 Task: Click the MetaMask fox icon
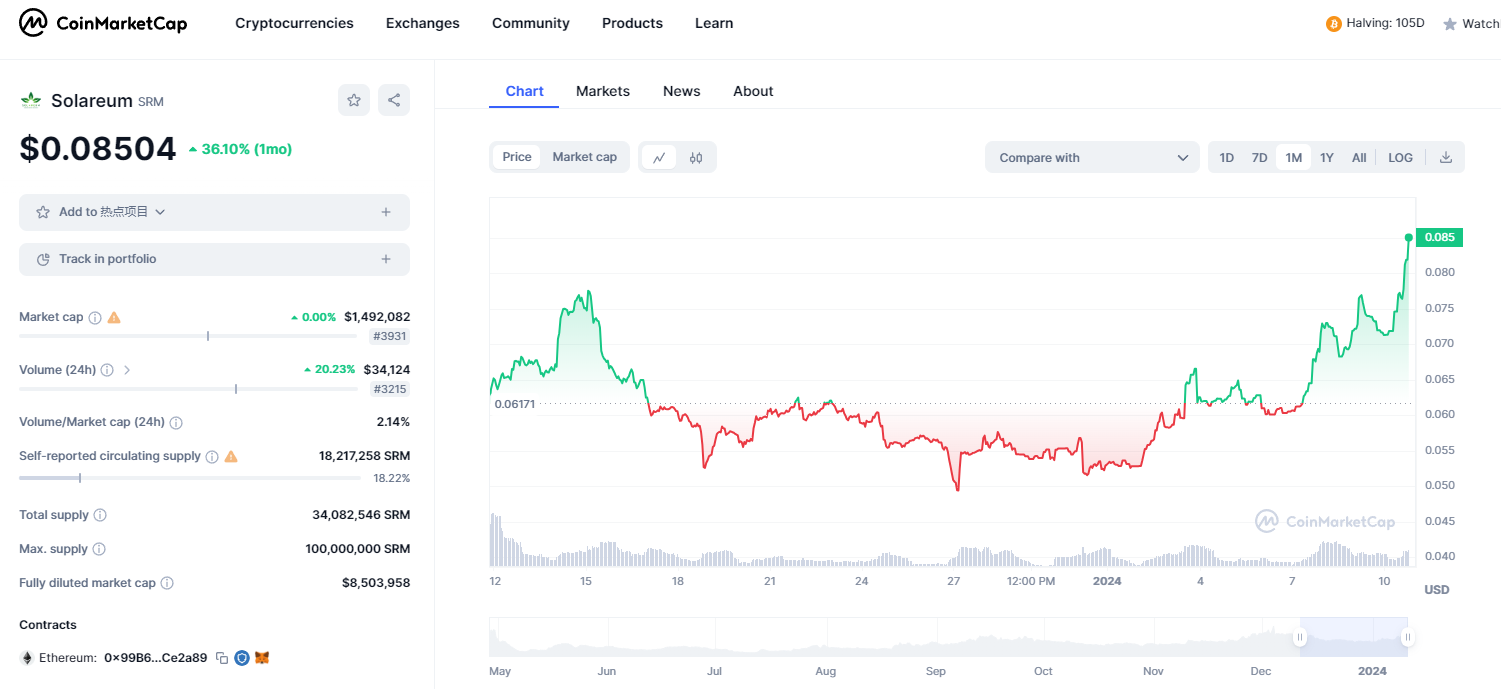[262, 658]
